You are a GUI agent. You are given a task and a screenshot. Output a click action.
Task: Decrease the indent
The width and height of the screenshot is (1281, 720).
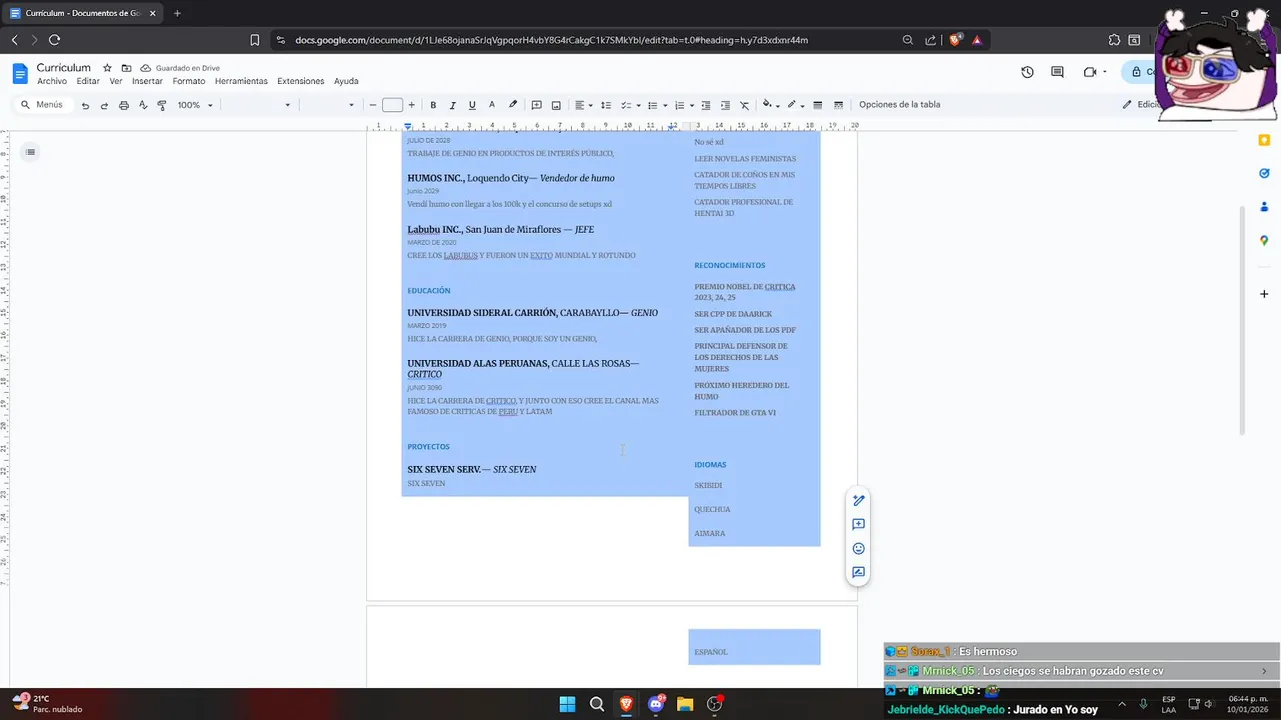click(706, 105)
